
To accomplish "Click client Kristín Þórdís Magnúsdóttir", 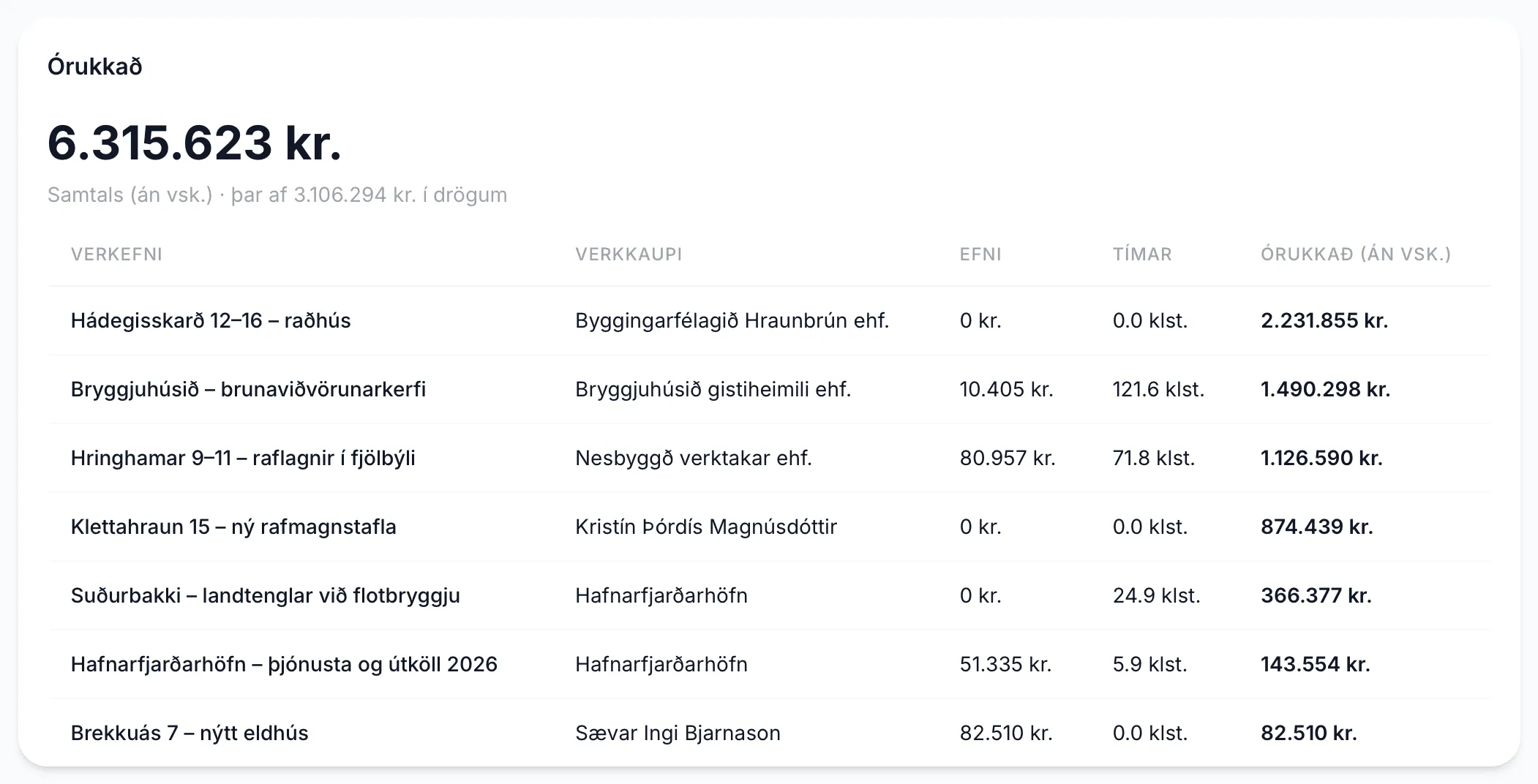I will coord(706,527).
